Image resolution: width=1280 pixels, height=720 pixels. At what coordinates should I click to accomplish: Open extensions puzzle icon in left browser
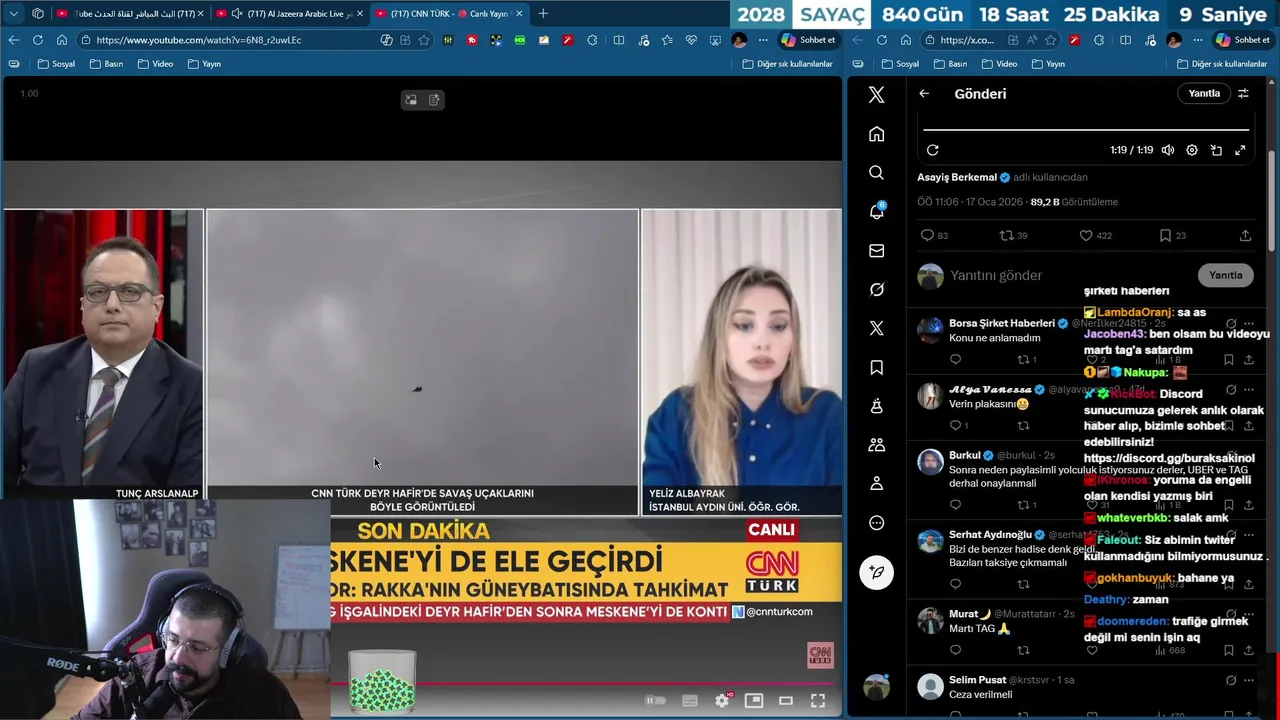click(x=592, y=40)
